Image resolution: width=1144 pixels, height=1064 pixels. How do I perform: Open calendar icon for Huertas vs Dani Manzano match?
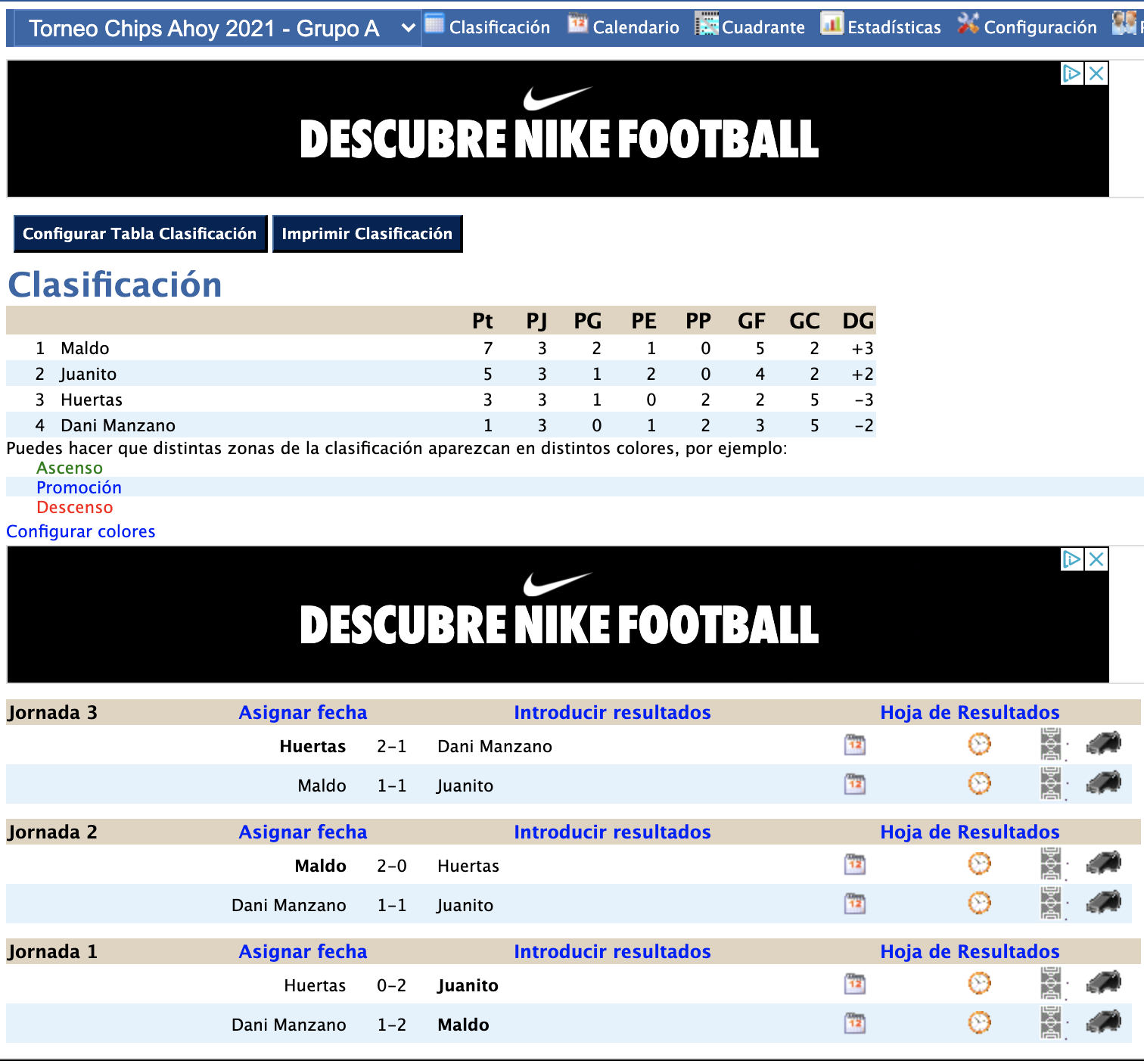855,745
